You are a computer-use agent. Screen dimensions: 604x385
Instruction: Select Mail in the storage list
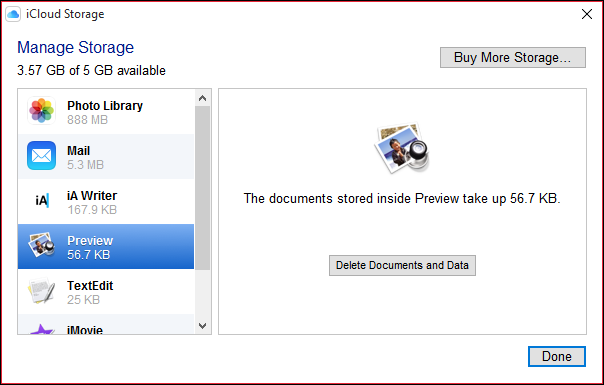(x=106, y=156)
